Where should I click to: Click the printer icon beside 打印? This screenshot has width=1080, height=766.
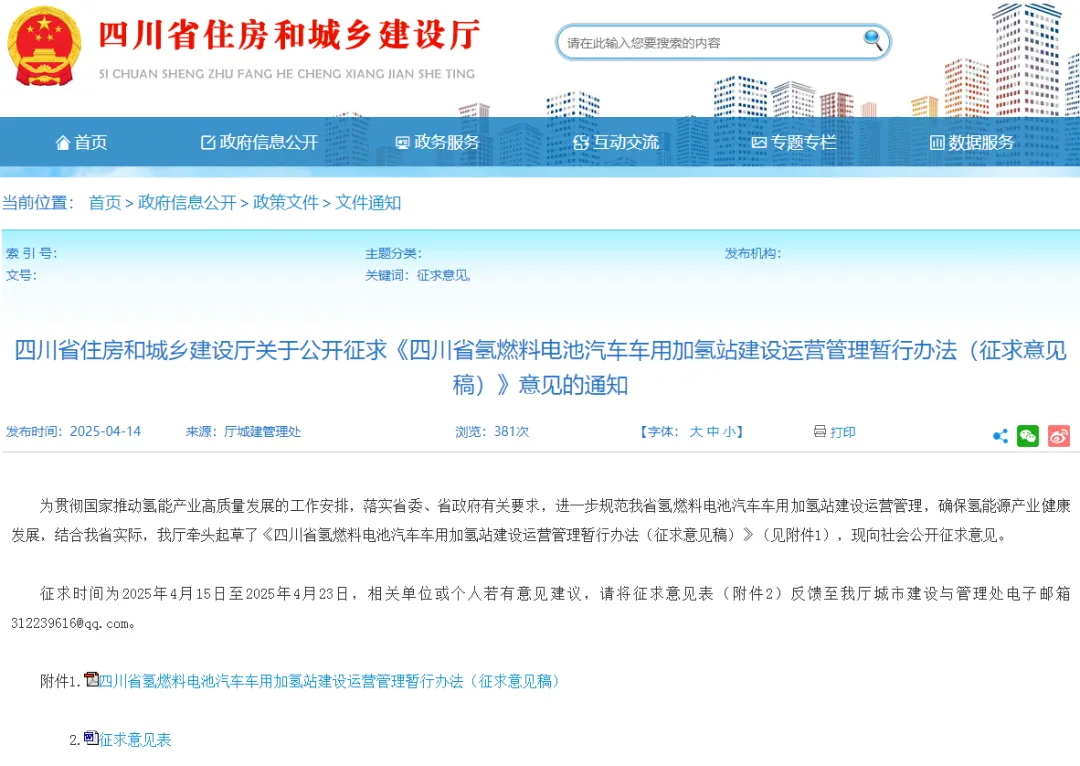[820, 431]
